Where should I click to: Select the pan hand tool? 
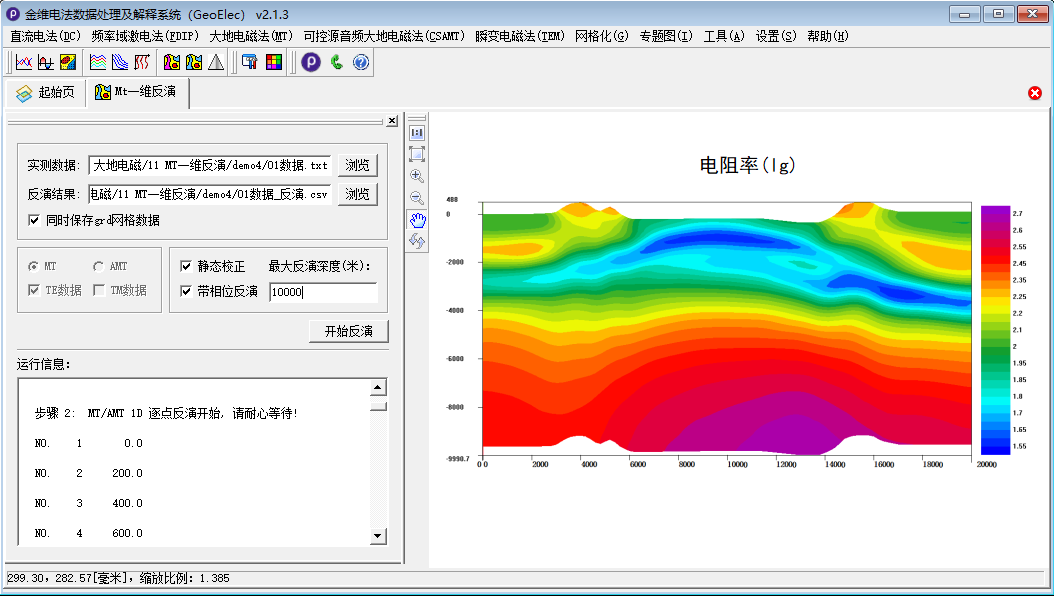(417, 220)
